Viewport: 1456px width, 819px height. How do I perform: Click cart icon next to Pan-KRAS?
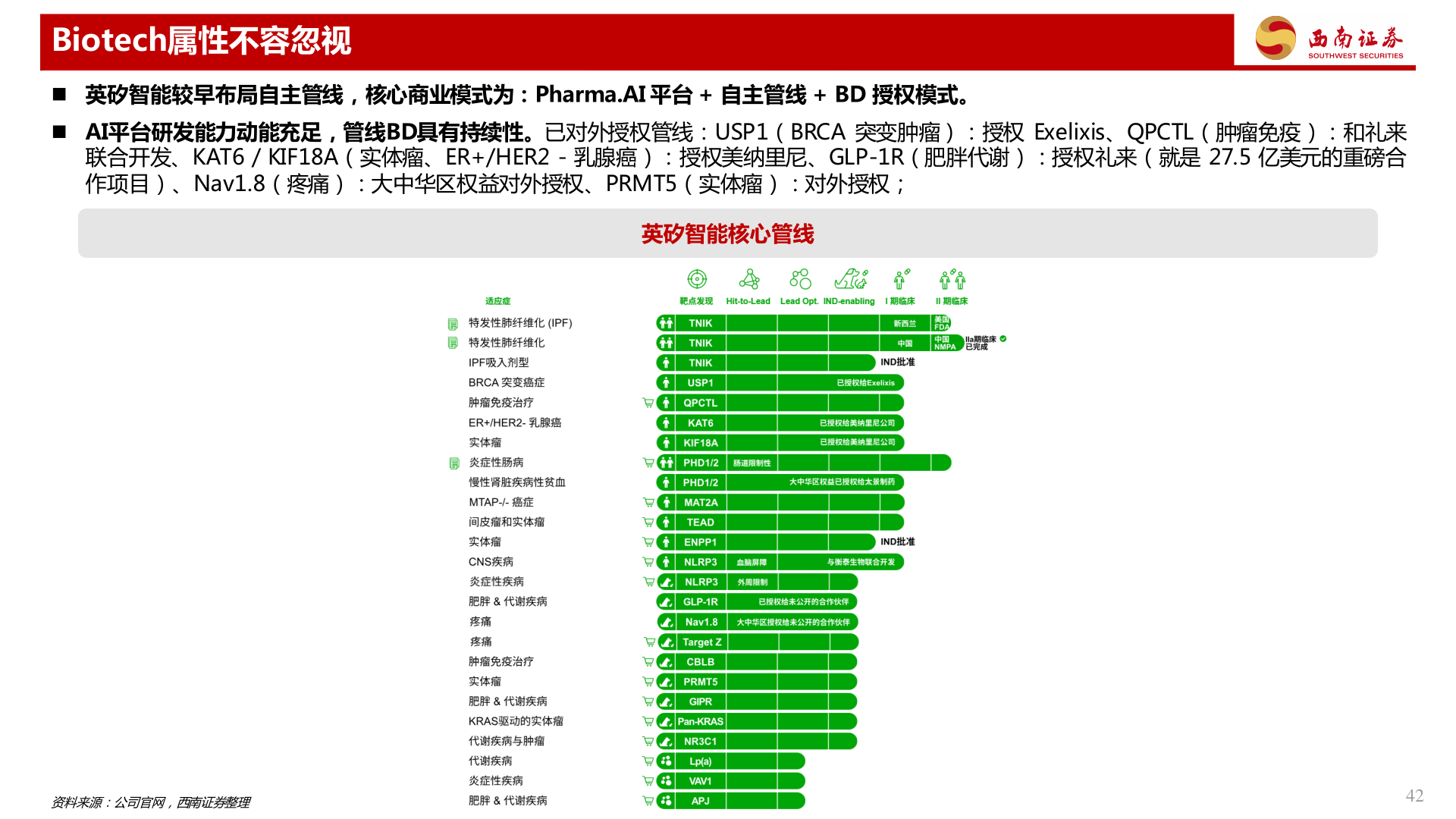[x=648, y=721]
